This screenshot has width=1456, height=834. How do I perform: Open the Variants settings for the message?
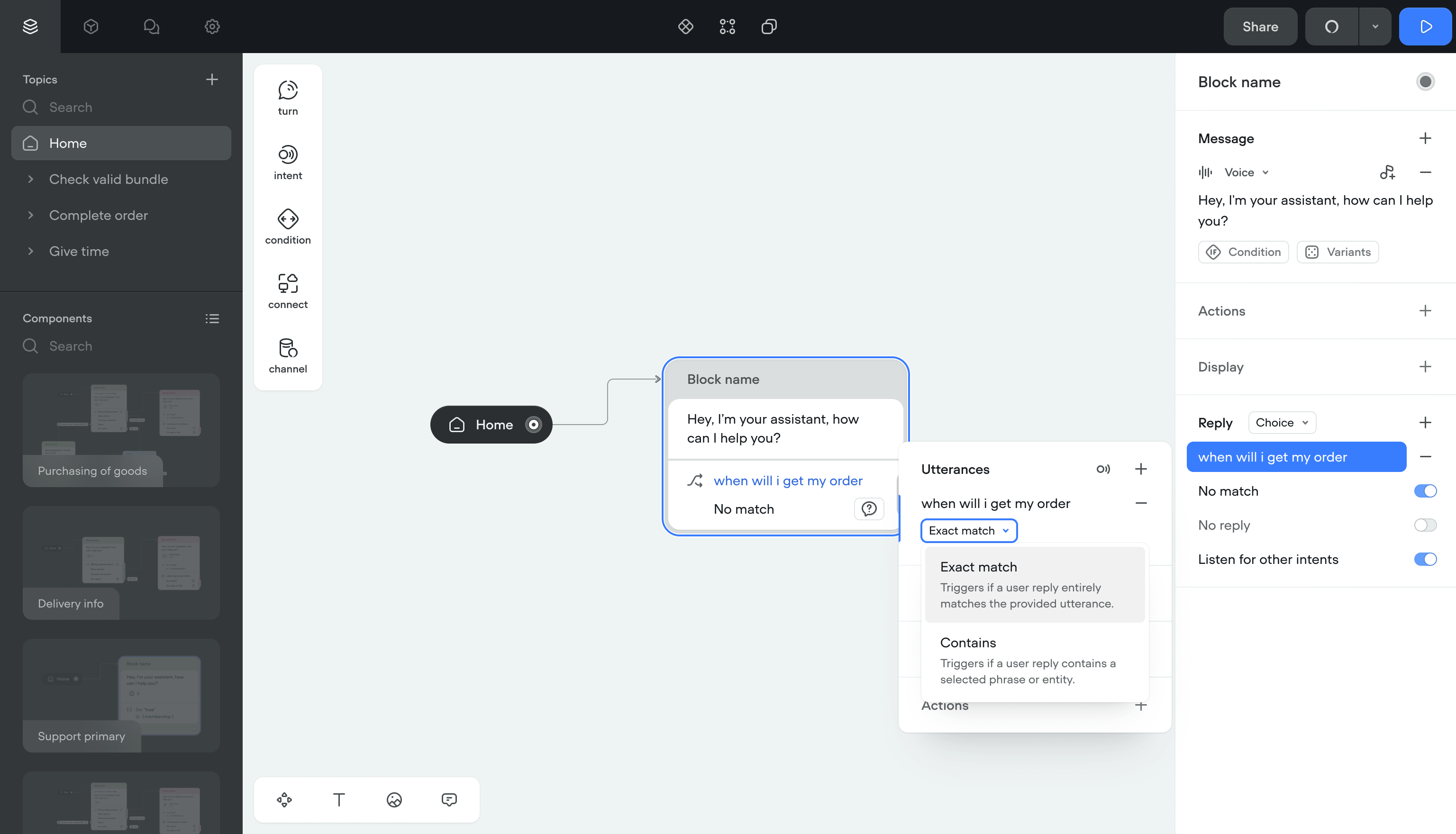click(1338, 252)
